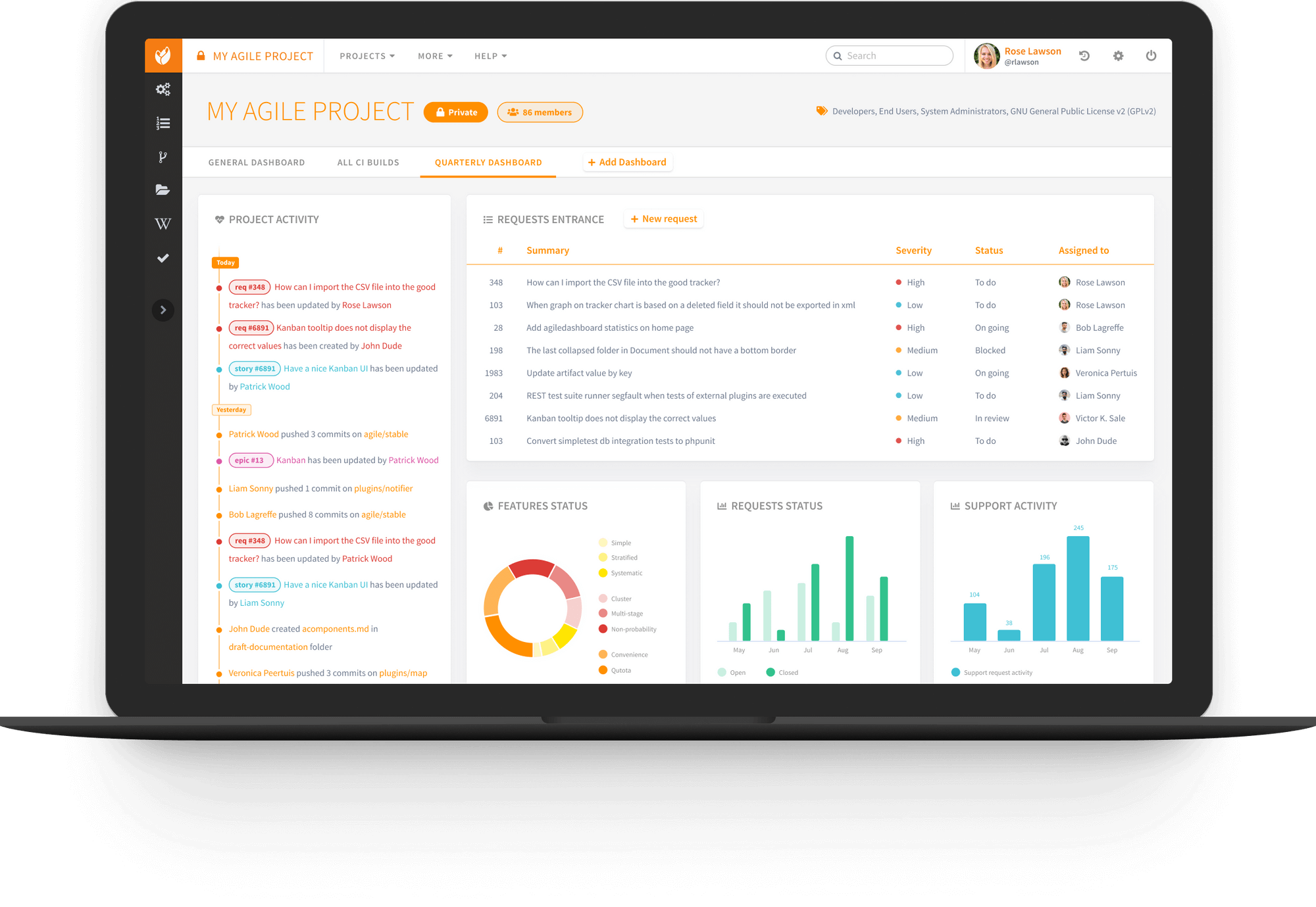The height and width of the screenshot is (907, 1316).
Task: Click the history/undo icon in top navbar
Action: pyautogui.click(x=1085, y=56)
